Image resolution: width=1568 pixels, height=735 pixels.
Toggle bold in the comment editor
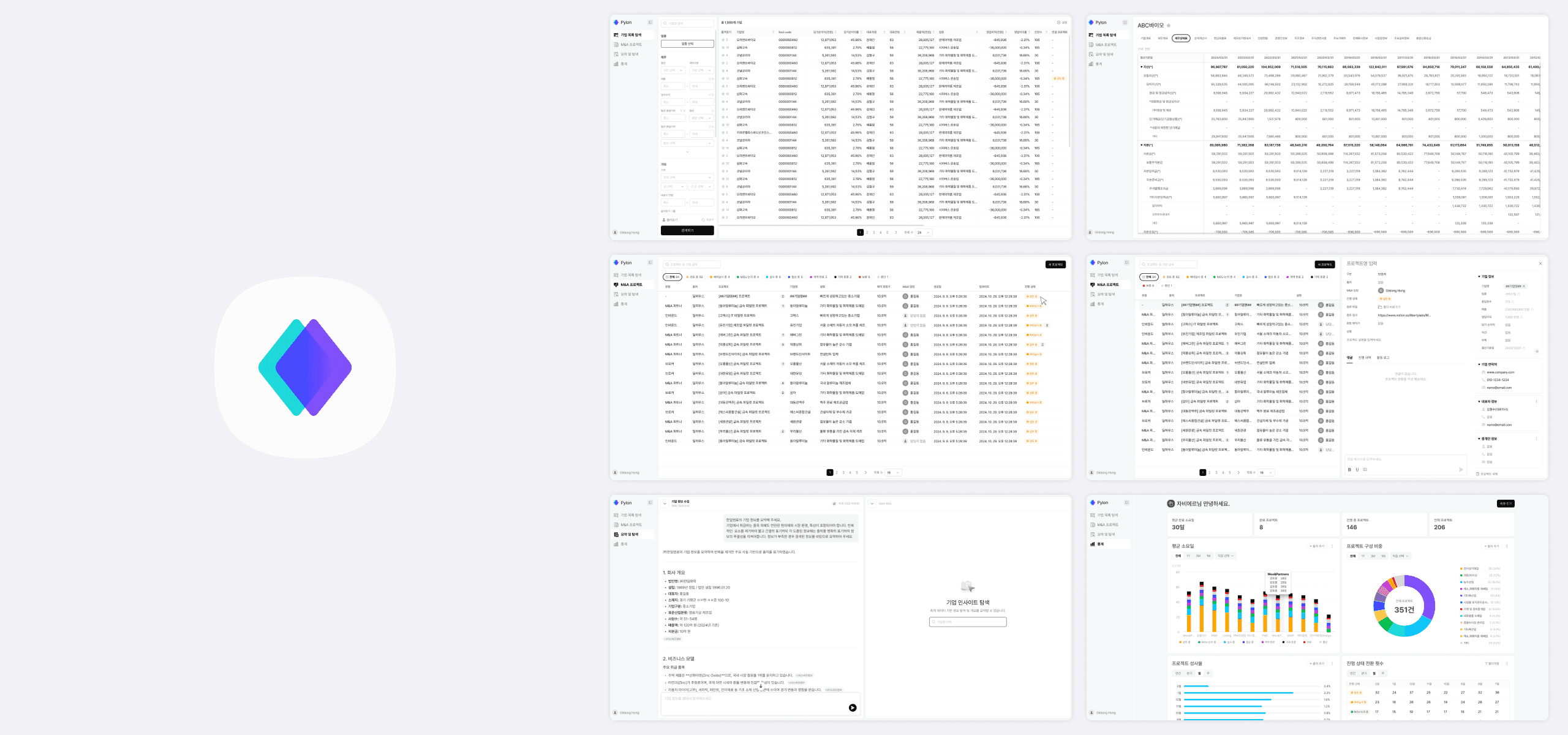tap(1349, 470)
